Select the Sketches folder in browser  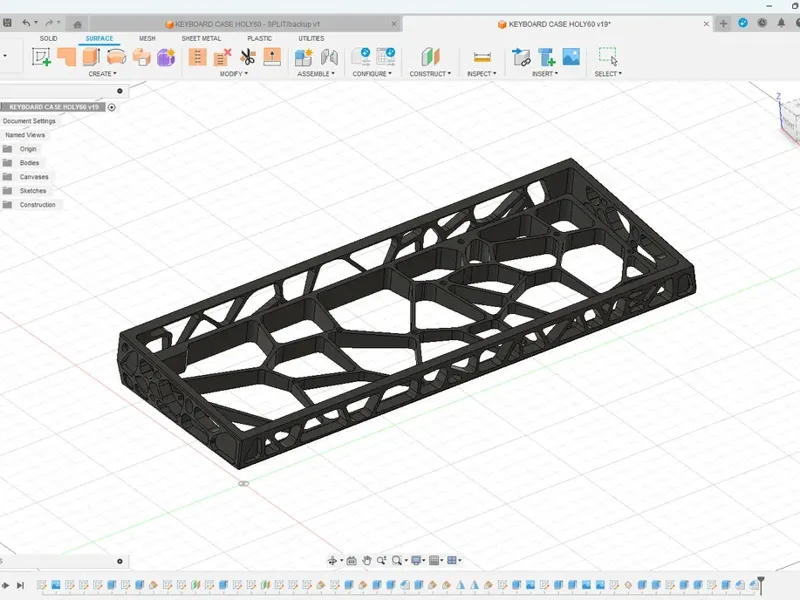33,191
